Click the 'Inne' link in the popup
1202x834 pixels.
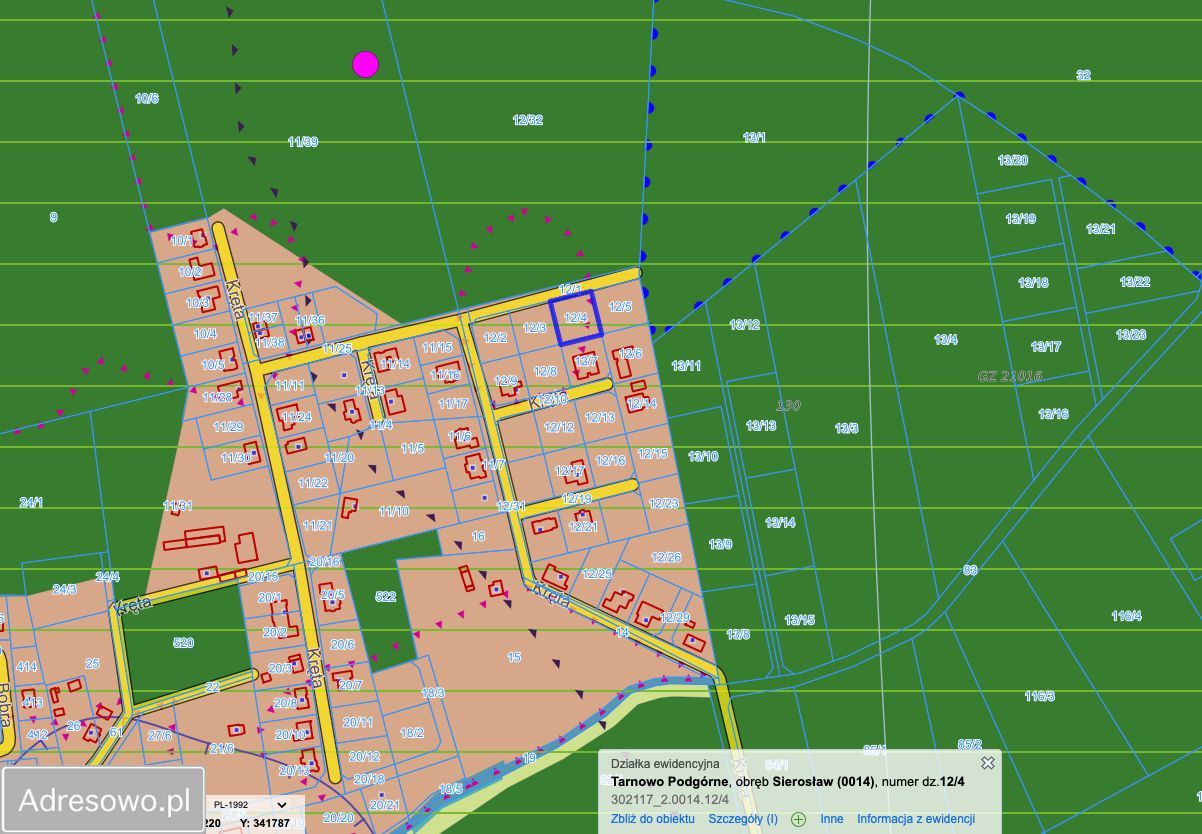click(x=832, y=819)
